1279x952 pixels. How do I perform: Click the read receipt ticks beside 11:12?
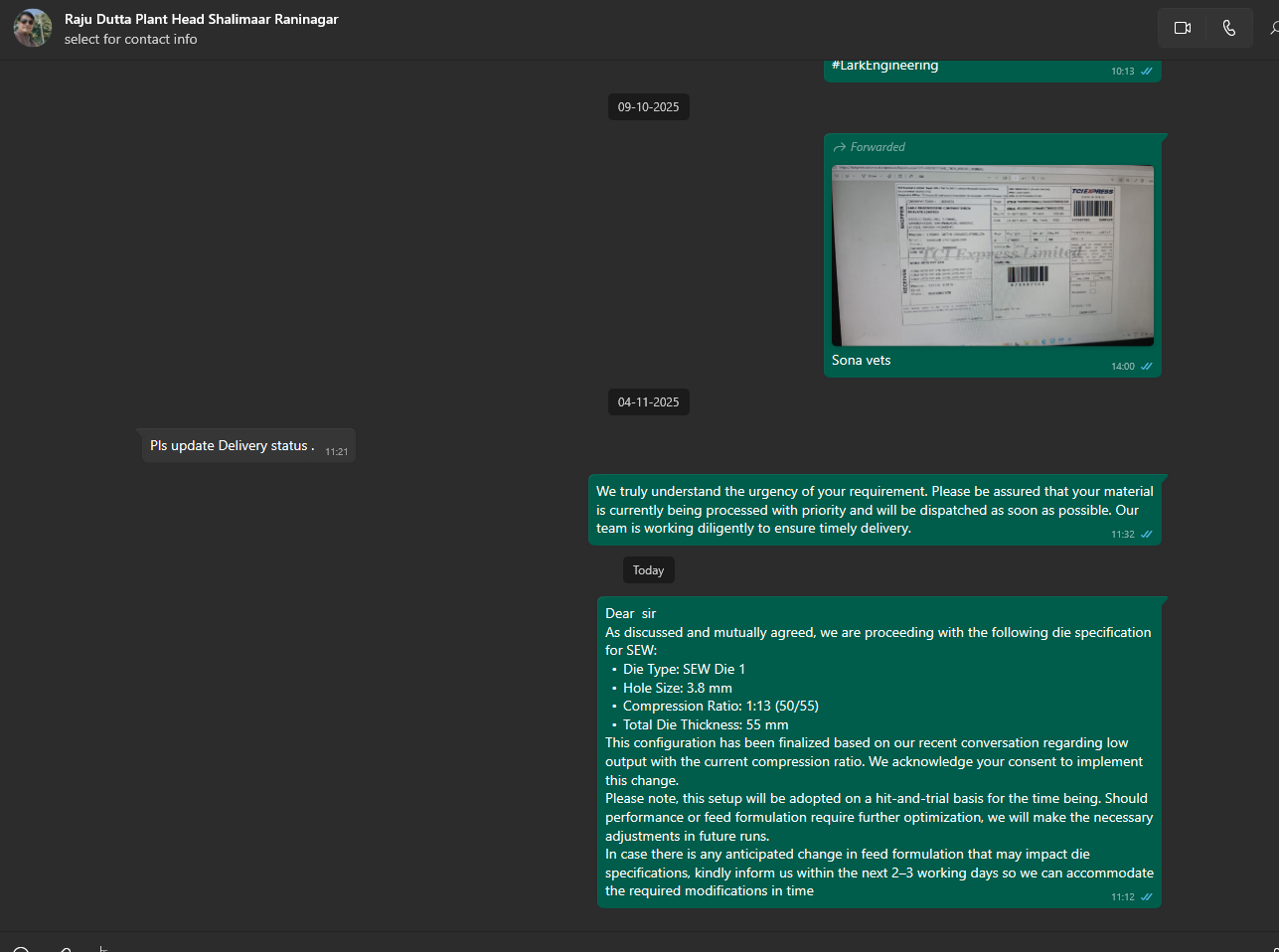(x=1147, y=897)
